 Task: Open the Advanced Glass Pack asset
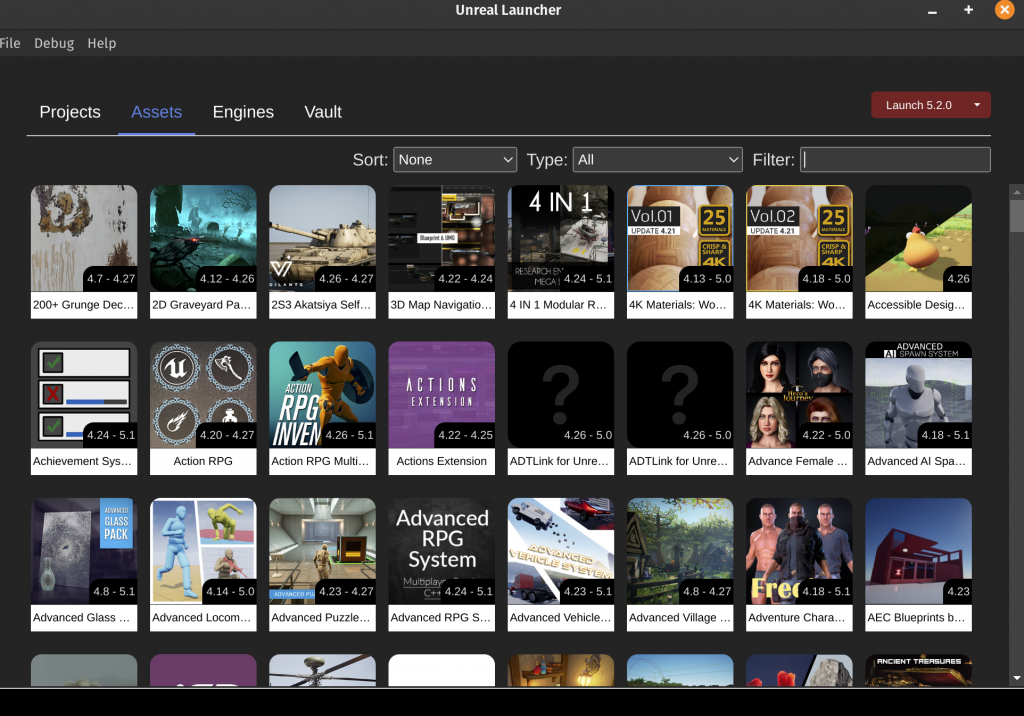[84, 551]
